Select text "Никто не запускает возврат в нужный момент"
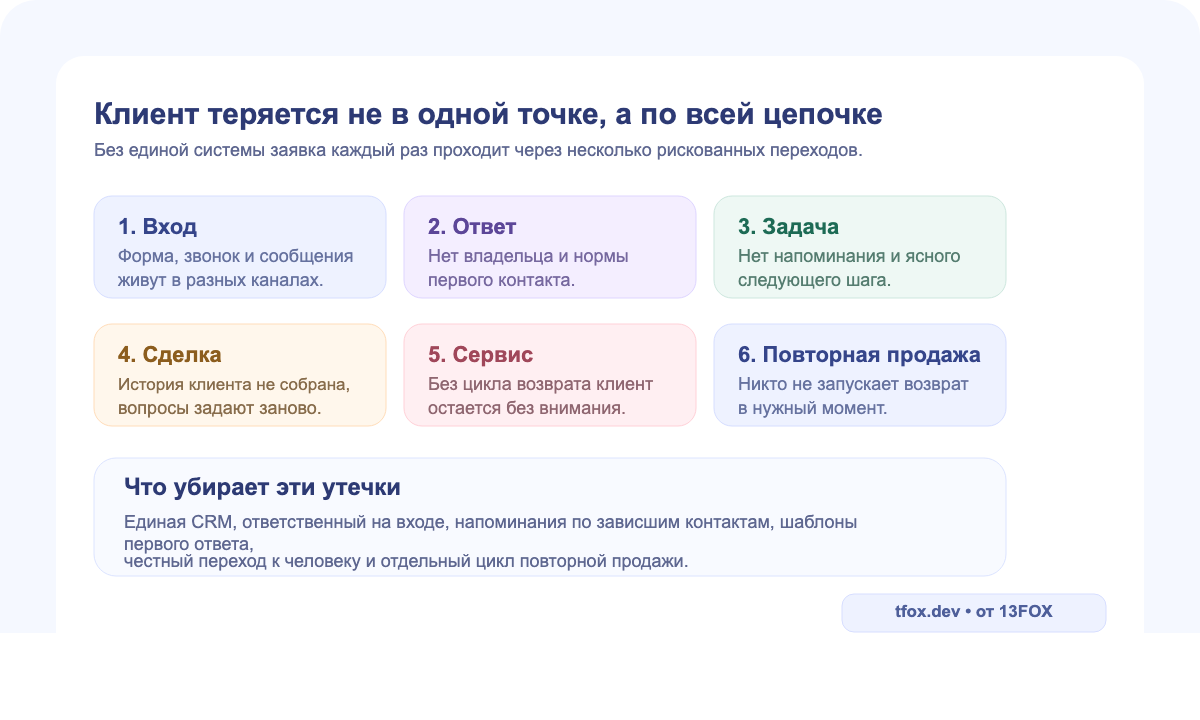 click(x=851, y=395)
